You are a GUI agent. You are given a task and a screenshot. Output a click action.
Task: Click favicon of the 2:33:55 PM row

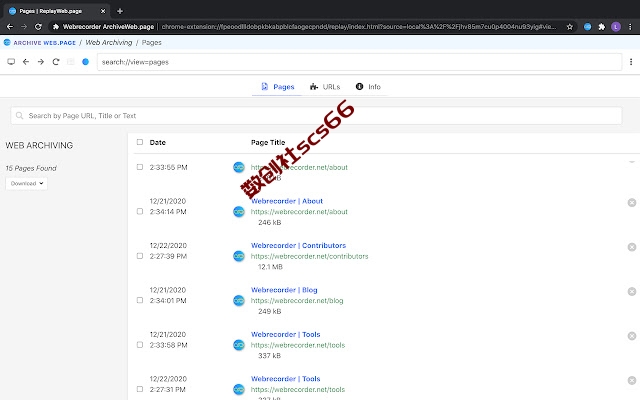click(x=239, y=167)
